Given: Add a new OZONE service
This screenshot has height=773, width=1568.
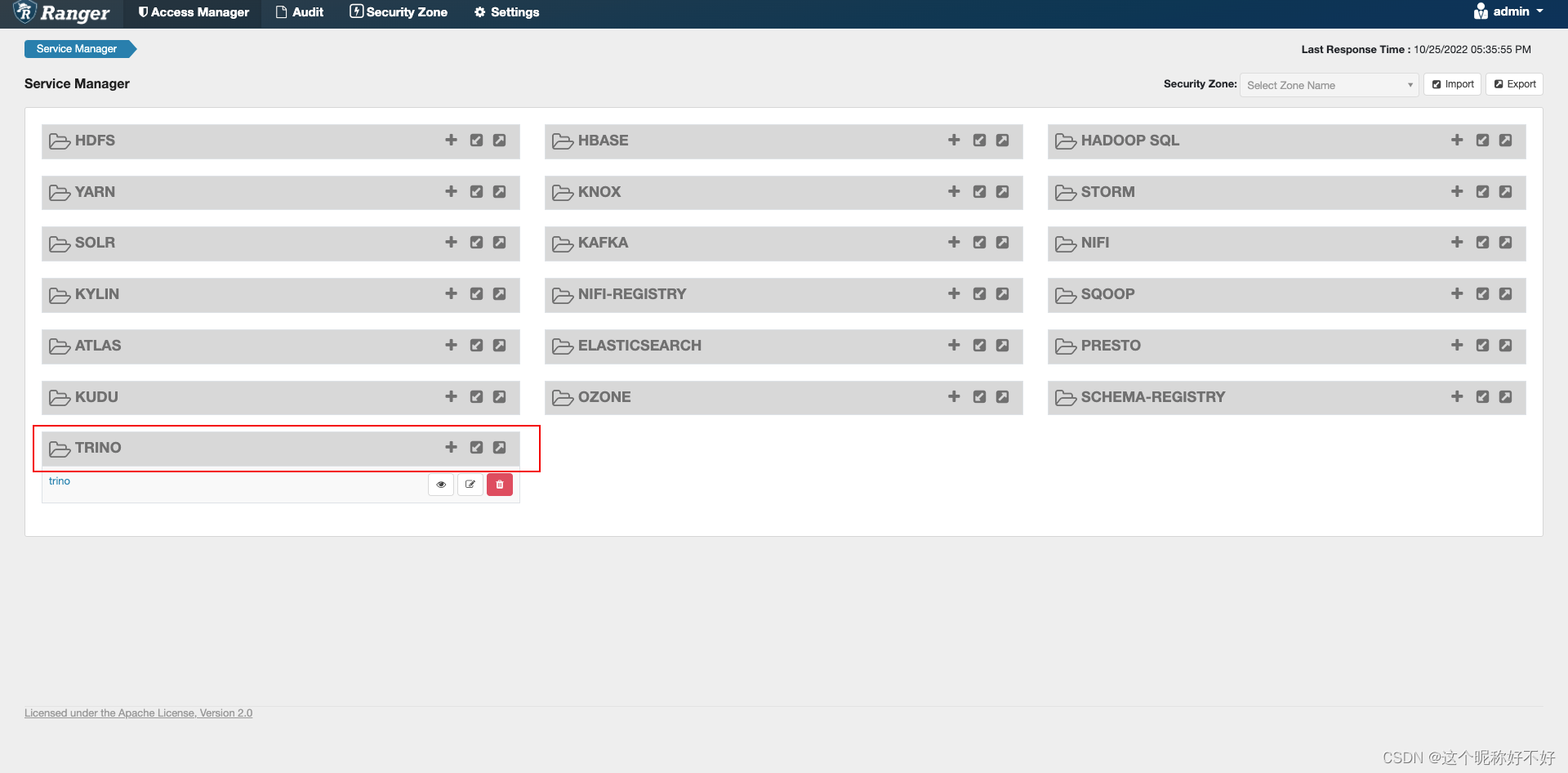Looking at the screenshot, I should [954, 396].
